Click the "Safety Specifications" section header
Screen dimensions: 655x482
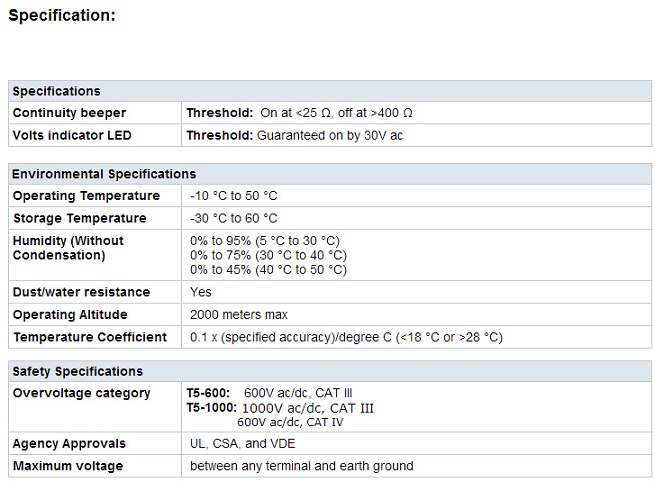point(78,371)
